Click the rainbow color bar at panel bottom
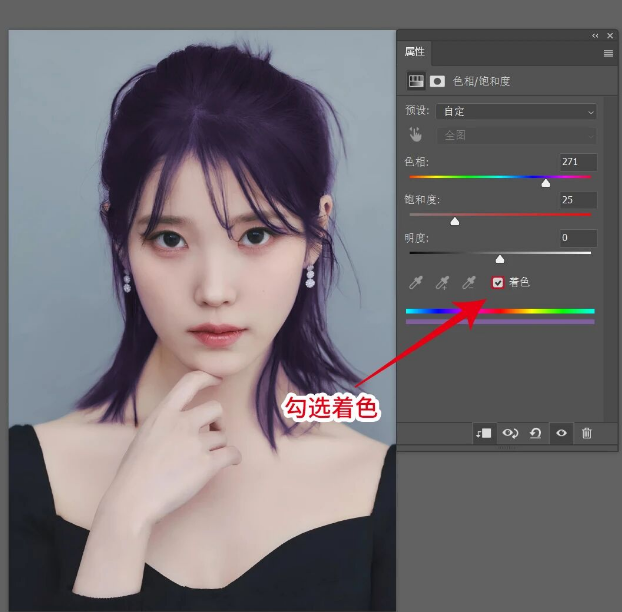The height and width of the screenshot is (612, 622). [500, 311]
